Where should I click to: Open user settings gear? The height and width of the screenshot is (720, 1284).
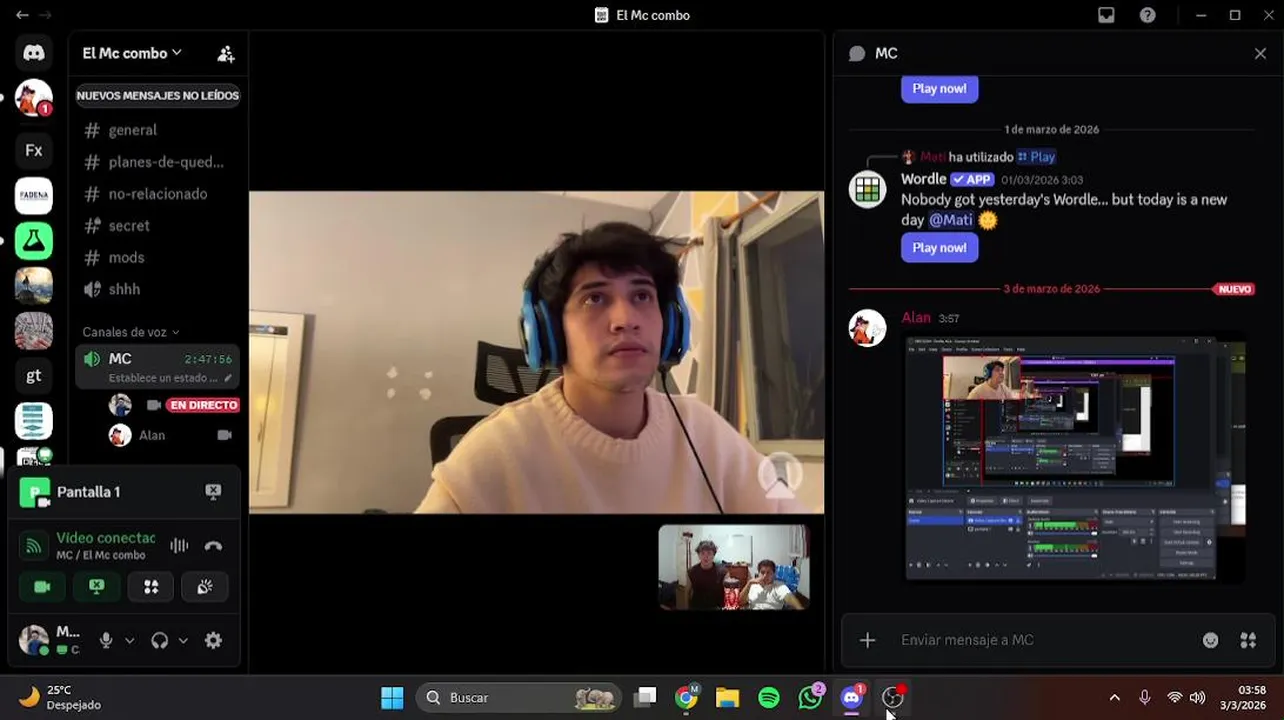[x=213, y=641]
